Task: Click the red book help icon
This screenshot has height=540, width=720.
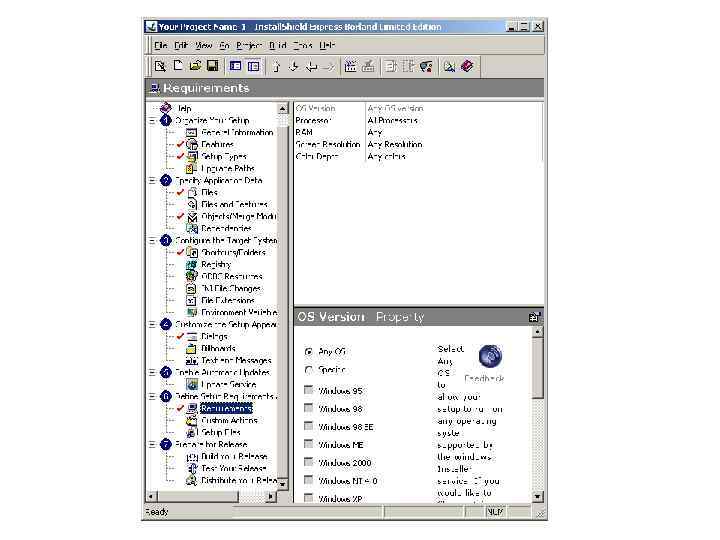Action: click(467, 67)
